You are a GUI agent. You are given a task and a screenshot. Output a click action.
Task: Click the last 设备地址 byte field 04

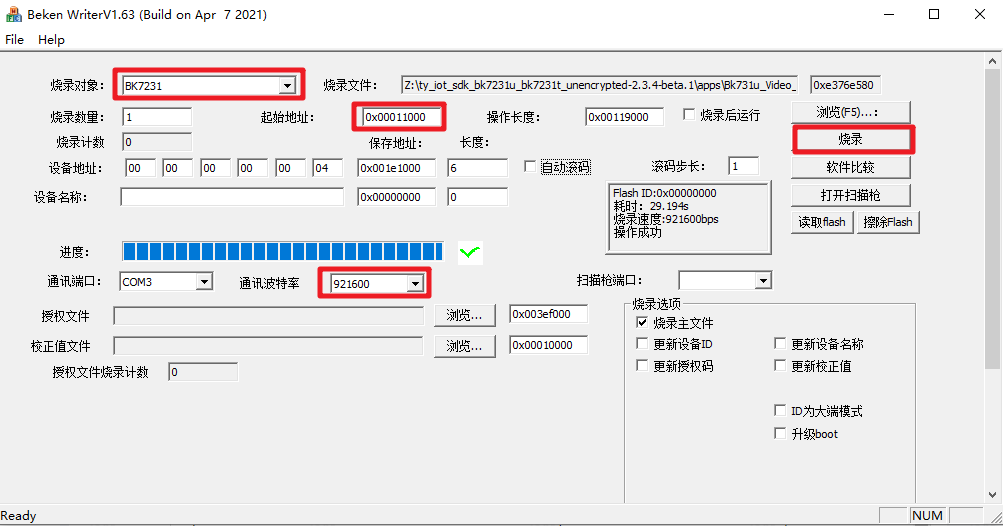point(328,168)
